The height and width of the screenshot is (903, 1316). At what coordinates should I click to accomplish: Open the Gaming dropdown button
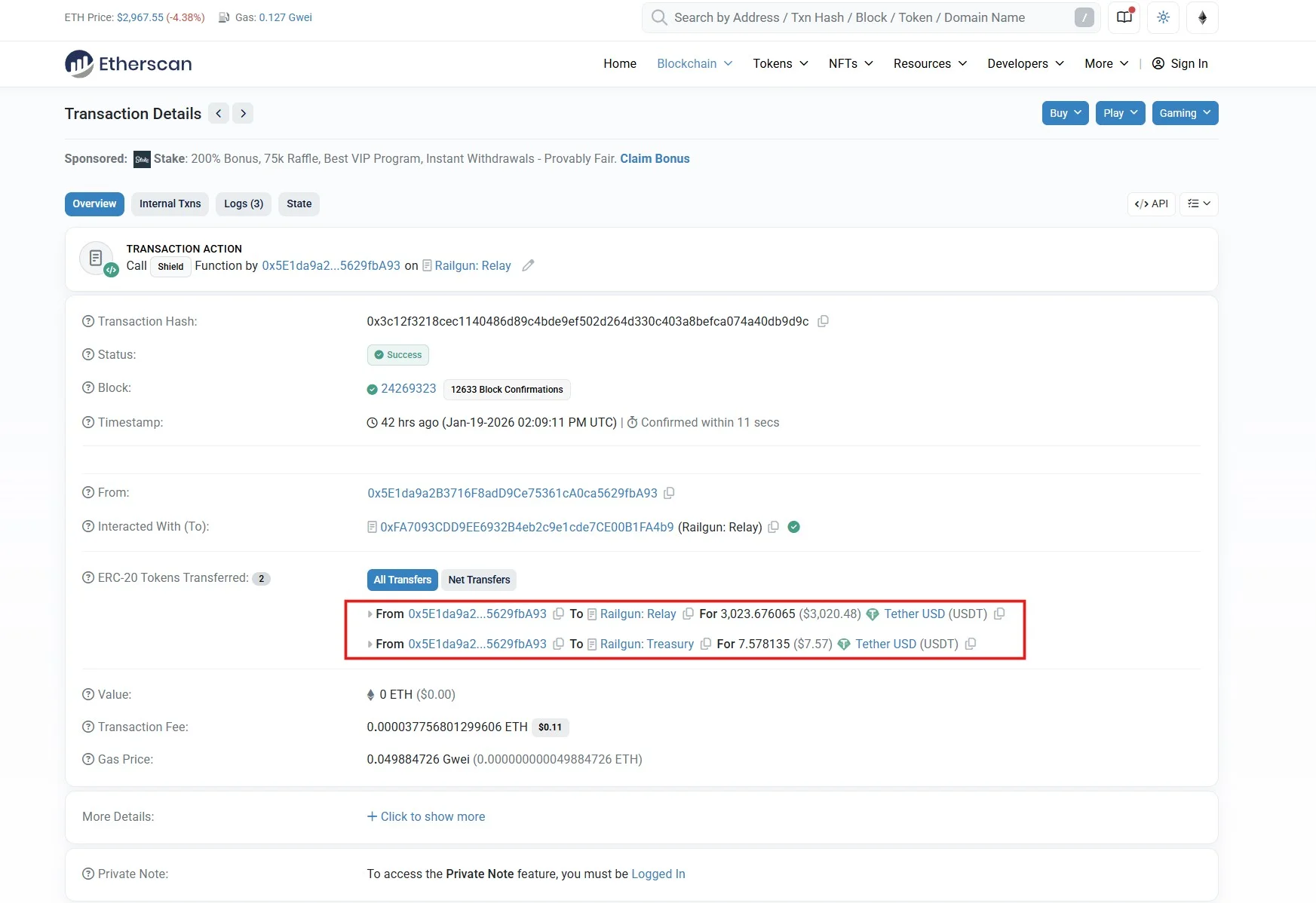click(1185, 113)
